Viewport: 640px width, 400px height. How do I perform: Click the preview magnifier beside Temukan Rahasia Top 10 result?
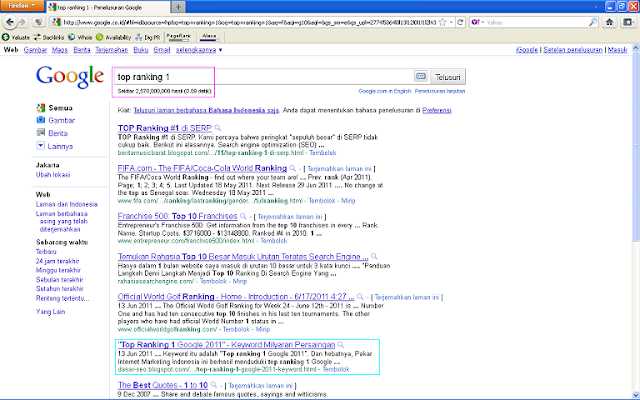tap(374, 257)
